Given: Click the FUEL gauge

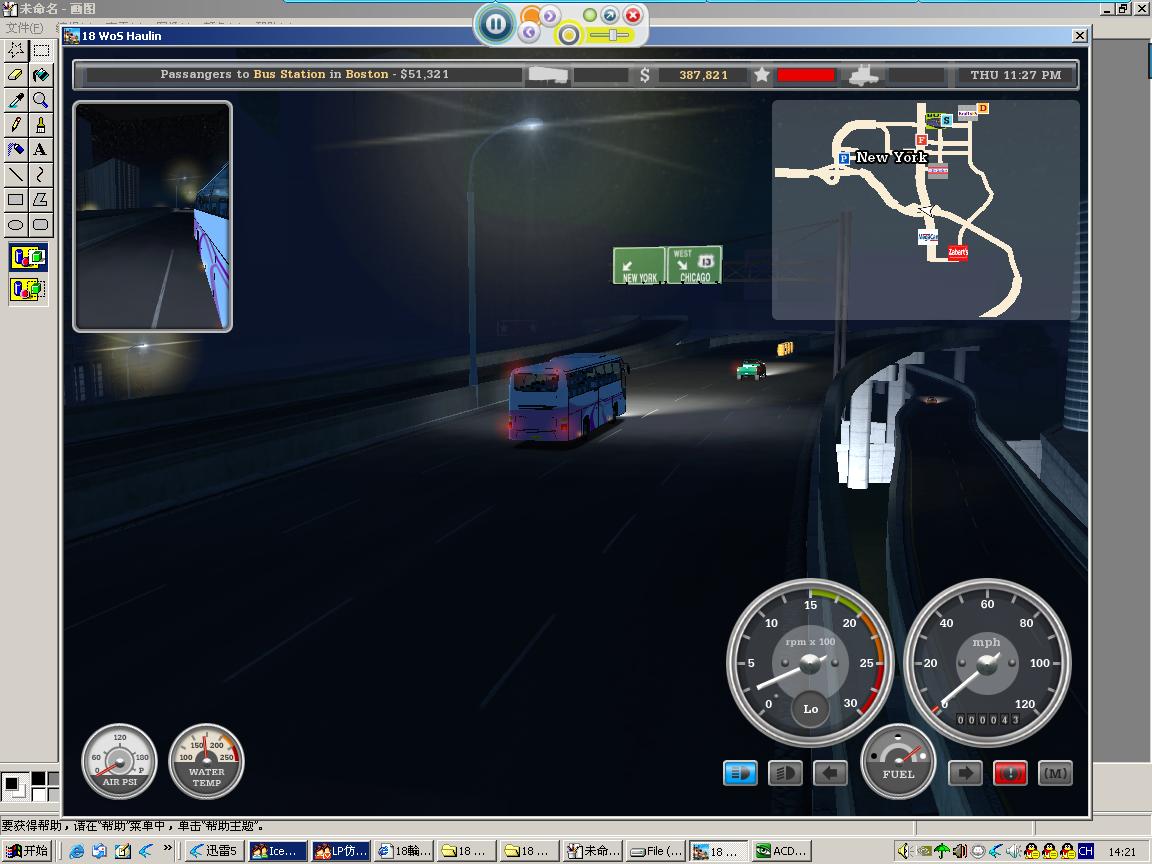Looking at the screenshot, I should click(898, 761).
